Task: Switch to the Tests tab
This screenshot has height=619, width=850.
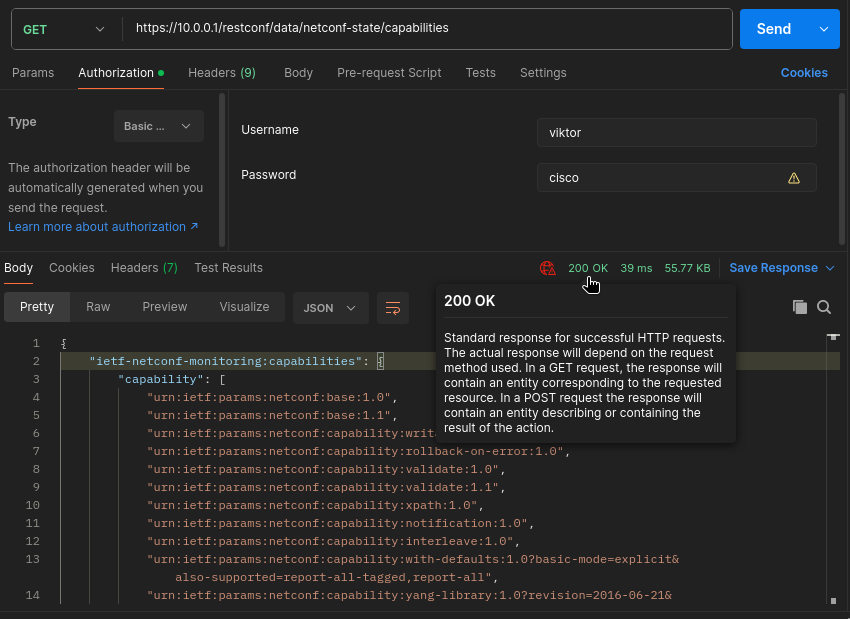Action: coord(480,73)
